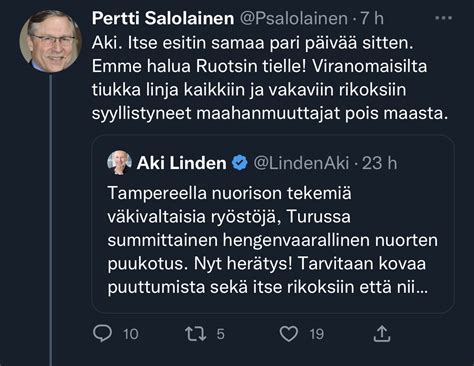The width and height of the screenshot is (474, 366).
Task: Open the 7 h timestamp
Action: 372,18
